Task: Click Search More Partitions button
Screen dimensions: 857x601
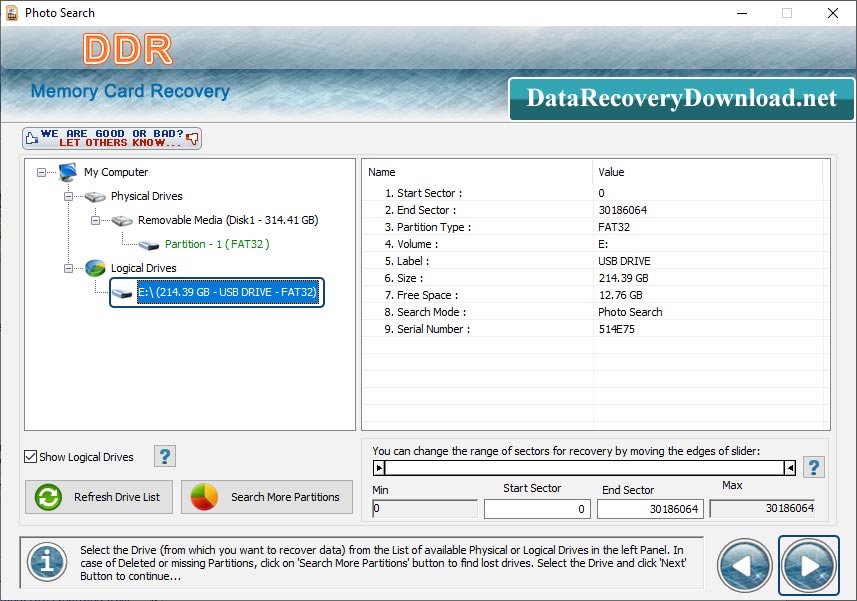Action: pyautogui.click(x=267, y=497)
